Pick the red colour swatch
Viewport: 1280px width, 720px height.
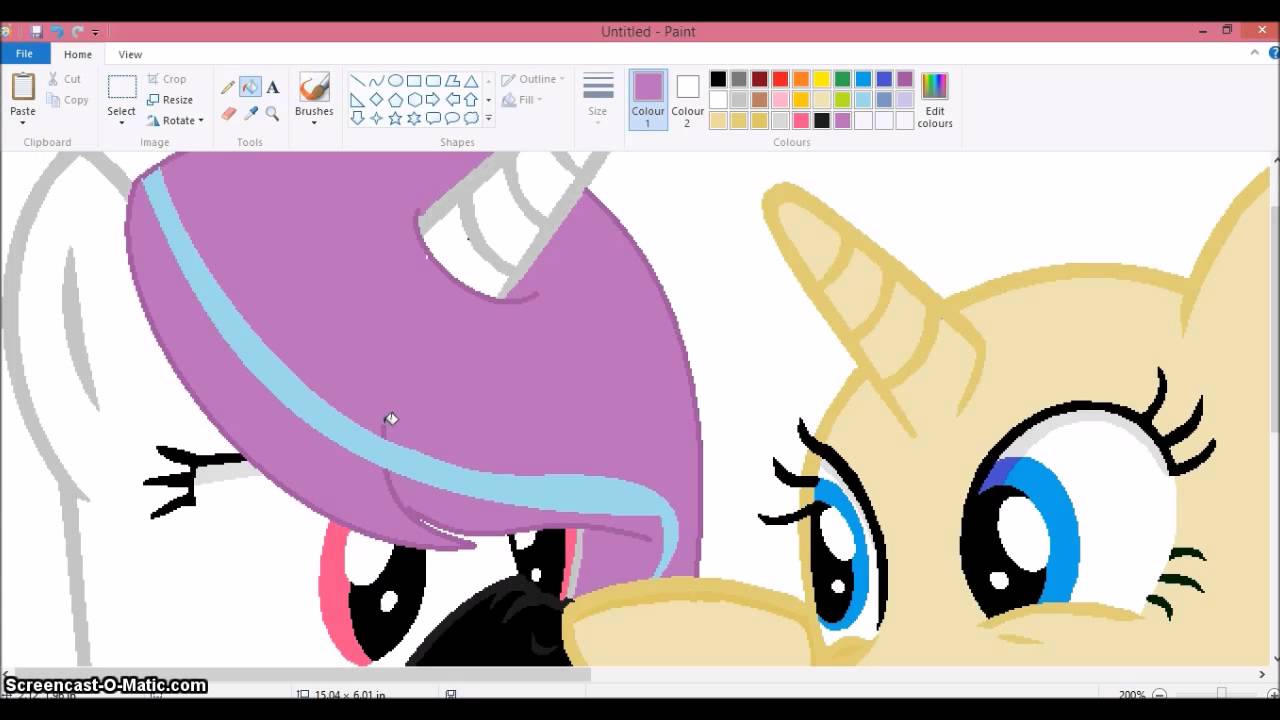pos(780,79)
